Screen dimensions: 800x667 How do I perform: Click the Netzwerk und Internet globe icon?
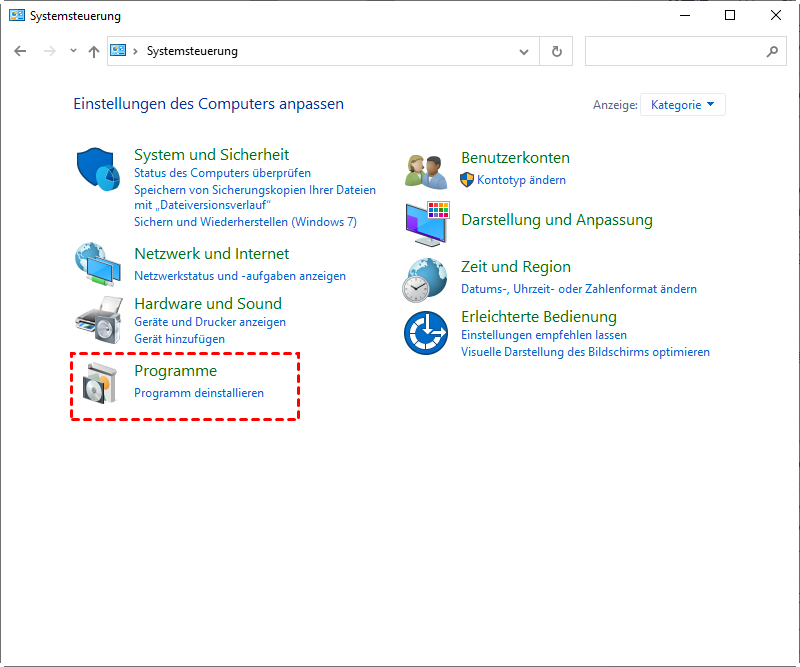(x=98, y=265)
